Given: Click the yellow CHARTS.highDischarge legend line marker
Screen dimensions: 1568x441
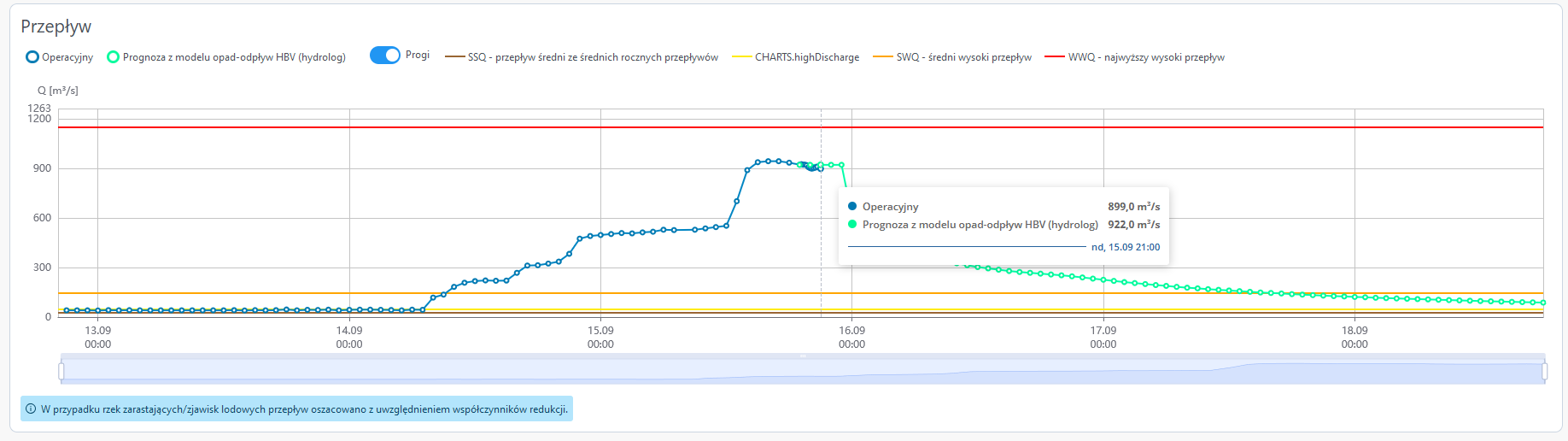Looking at the screenshot, I should 742,57.
